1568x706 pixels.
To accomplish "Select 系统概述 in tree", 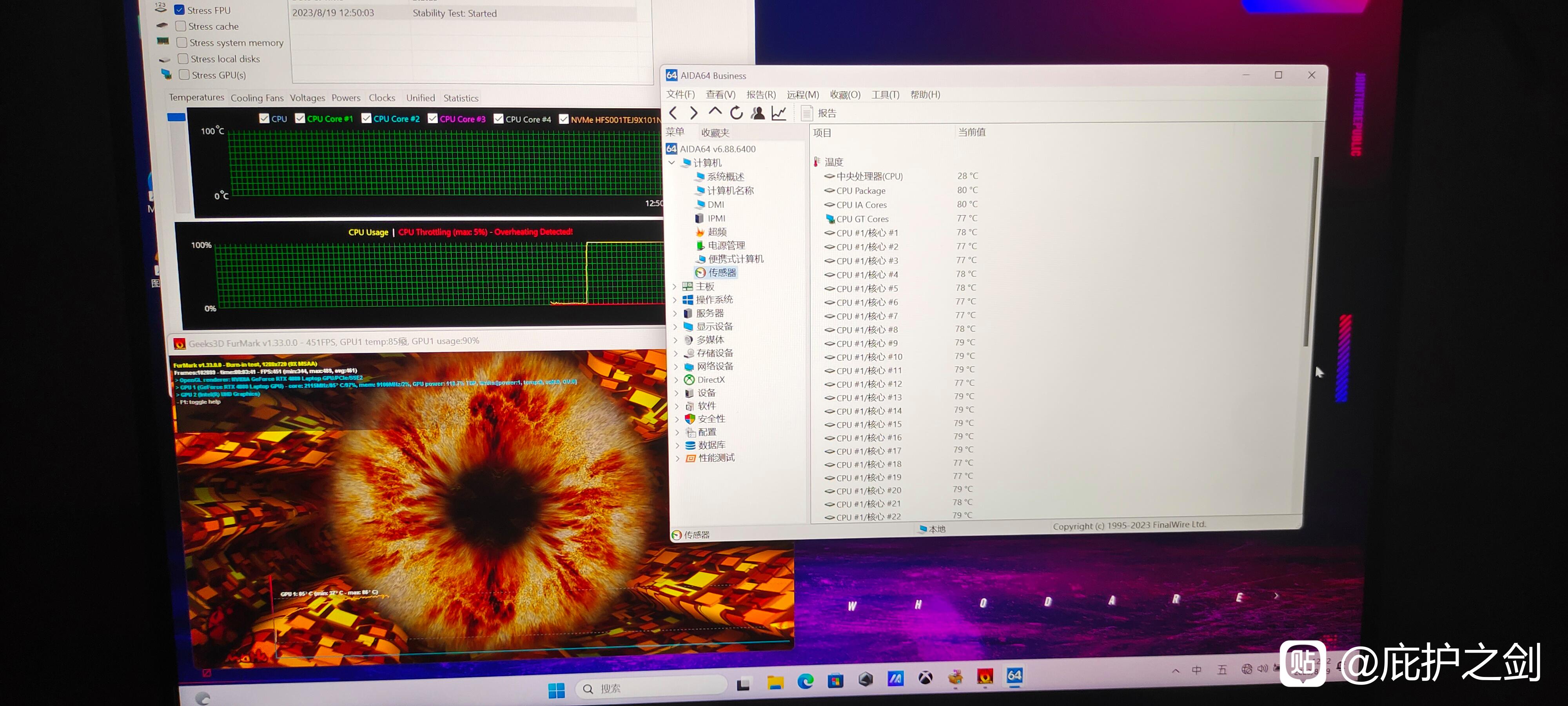I will click(719, 176).
